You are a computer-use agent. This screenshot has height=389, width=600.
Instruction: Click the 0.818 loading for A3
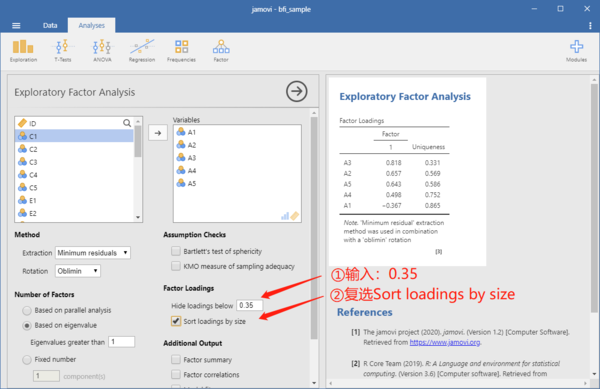[x=393, y=163]
